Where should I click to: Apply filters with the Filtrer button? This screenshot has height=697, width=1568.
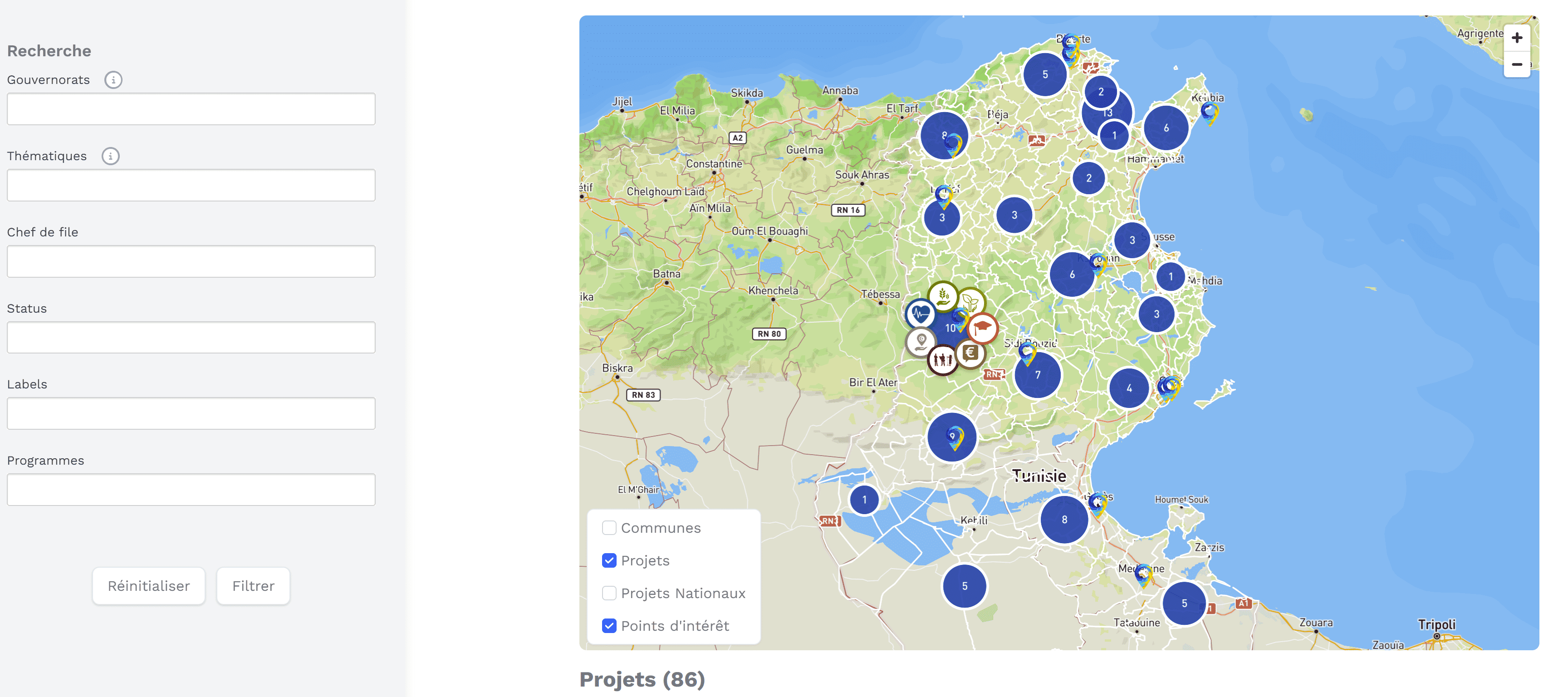click(253, 586)
